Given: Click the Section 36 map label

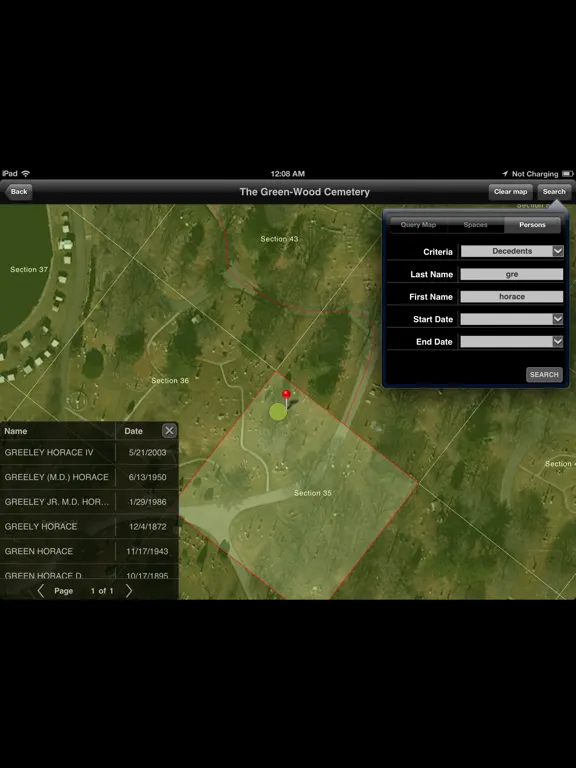Looking at the screenshot, I should 170,381.
